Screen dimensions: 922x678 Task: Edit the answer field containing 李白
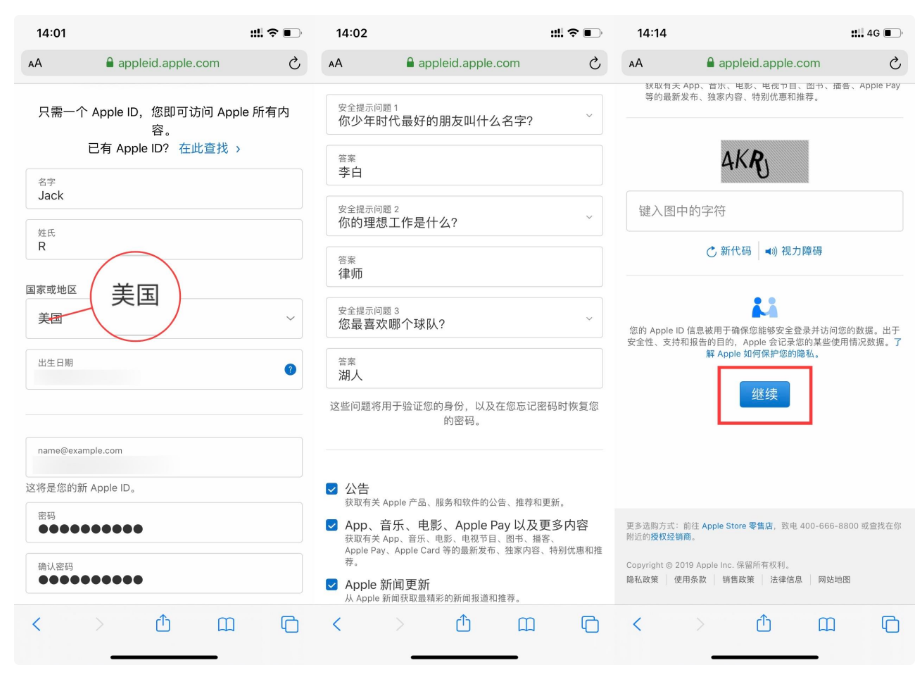(x=465, y=165)
